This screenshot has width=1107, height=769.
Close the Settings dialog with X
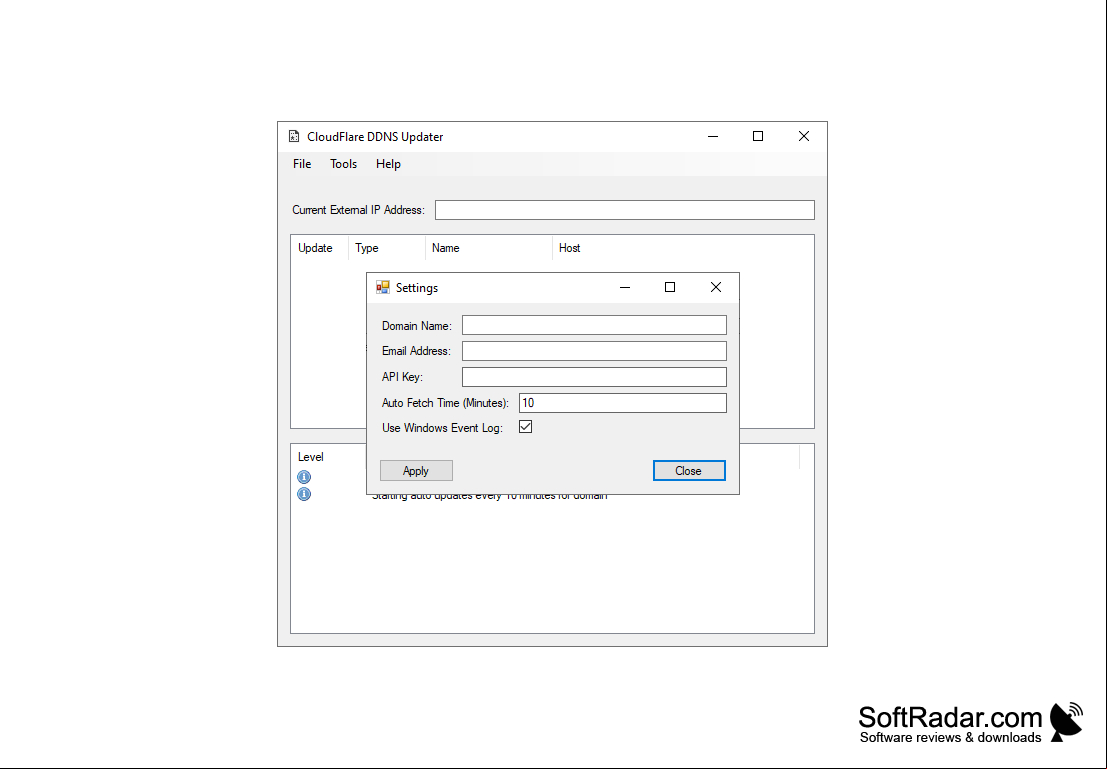(716, 287)
